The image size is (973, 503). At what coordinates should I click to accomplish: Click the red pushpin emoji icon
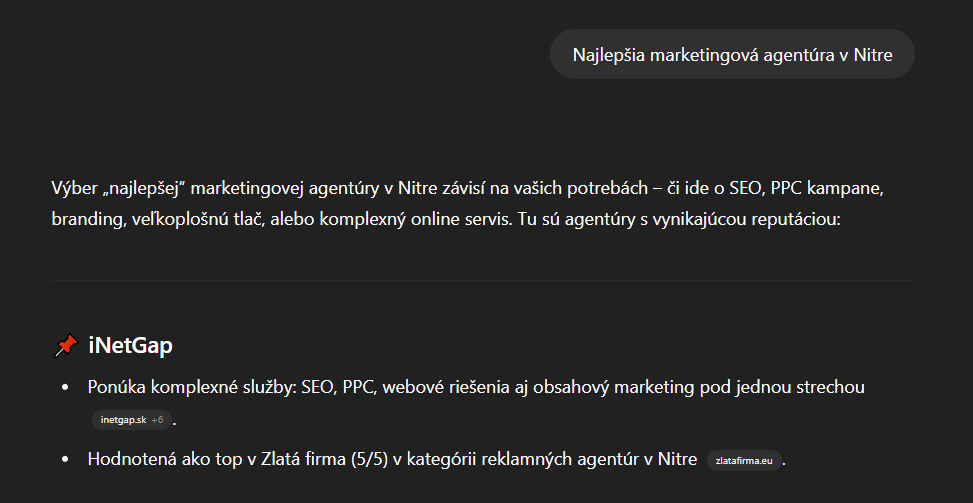tap(66, 345)
